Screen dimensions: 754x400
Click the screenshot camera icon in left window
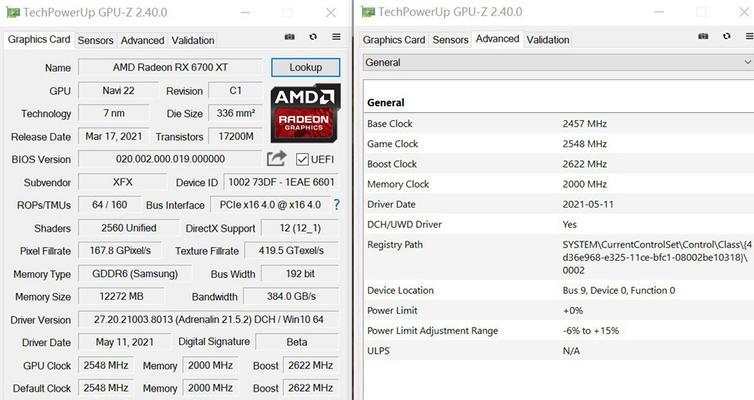click(x=289, y=37)
